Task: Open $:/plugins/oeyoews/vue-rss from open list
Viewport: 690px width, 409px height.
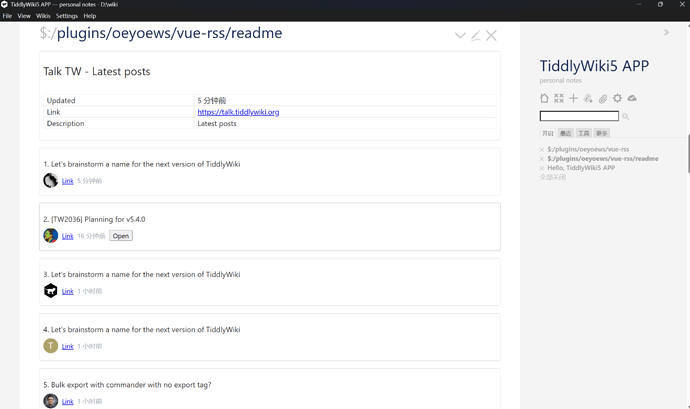Action: pyautogui.click(x=588, y=149)
